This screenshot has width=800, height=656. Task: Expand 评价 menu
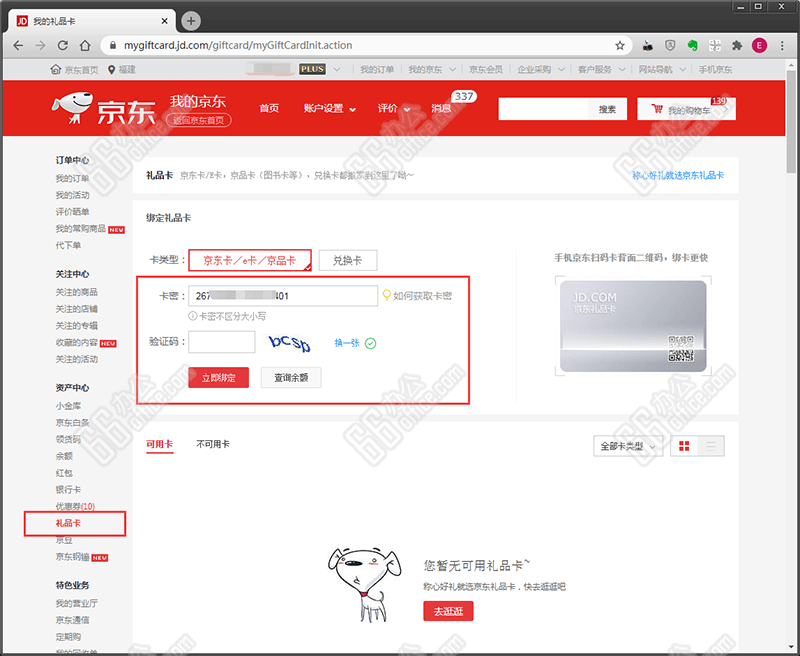click(x=393, y=108)
